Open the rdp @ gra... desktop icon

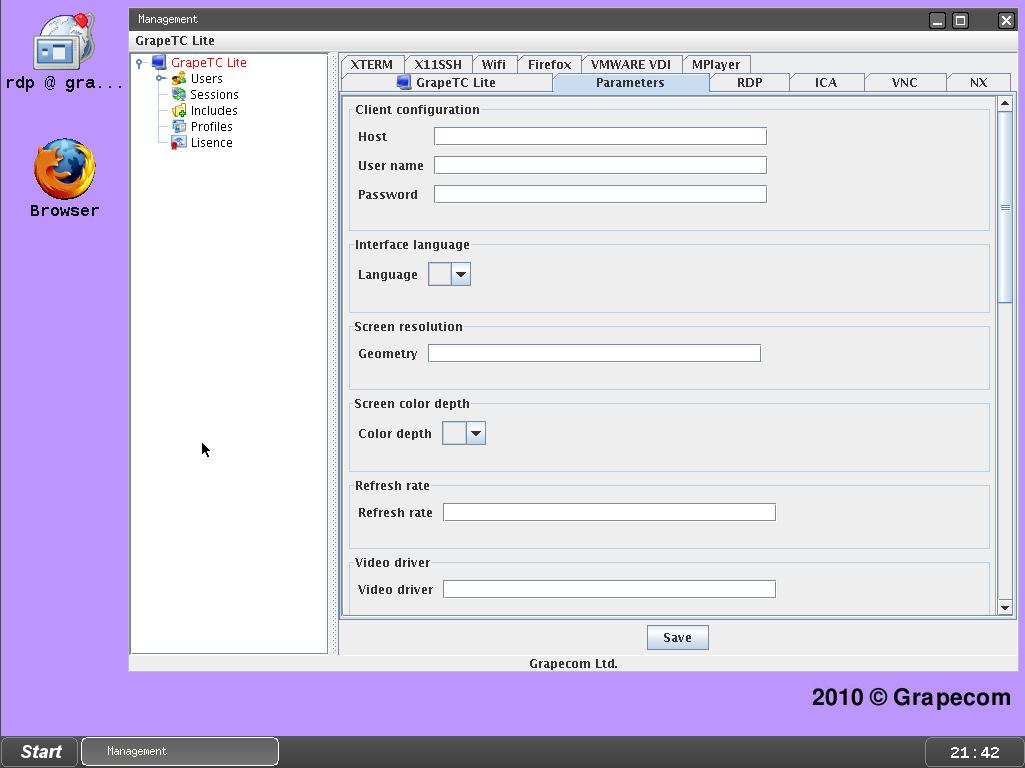tap(64, 45)
